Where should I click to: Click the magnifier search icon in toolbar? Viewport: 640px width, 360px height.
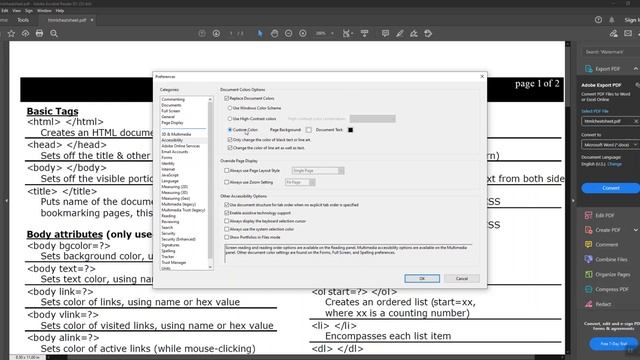pos(54,33)
